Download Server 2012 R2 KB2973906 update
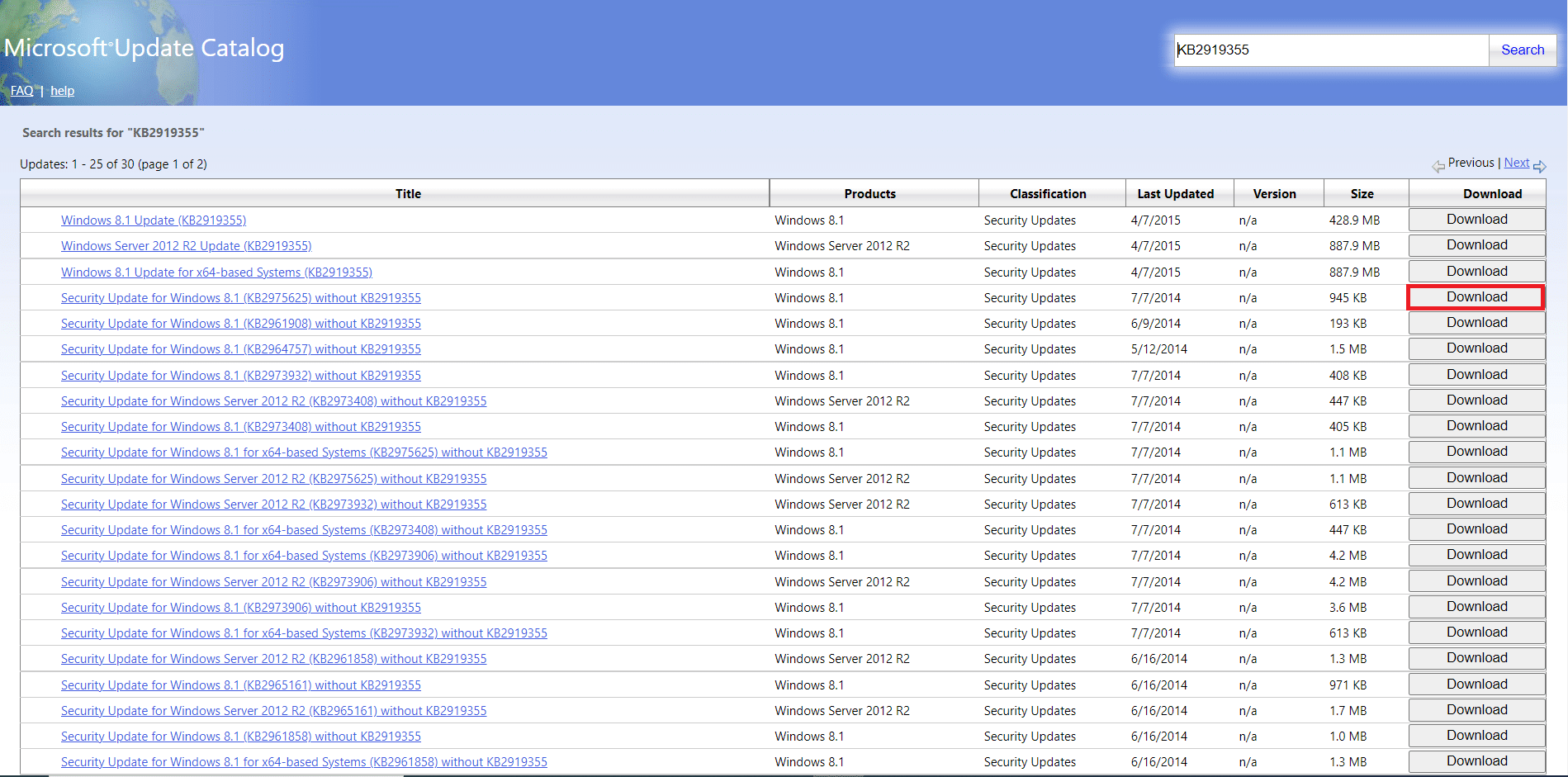Viewport: 1568px width, 777px height. (1476, 581)
